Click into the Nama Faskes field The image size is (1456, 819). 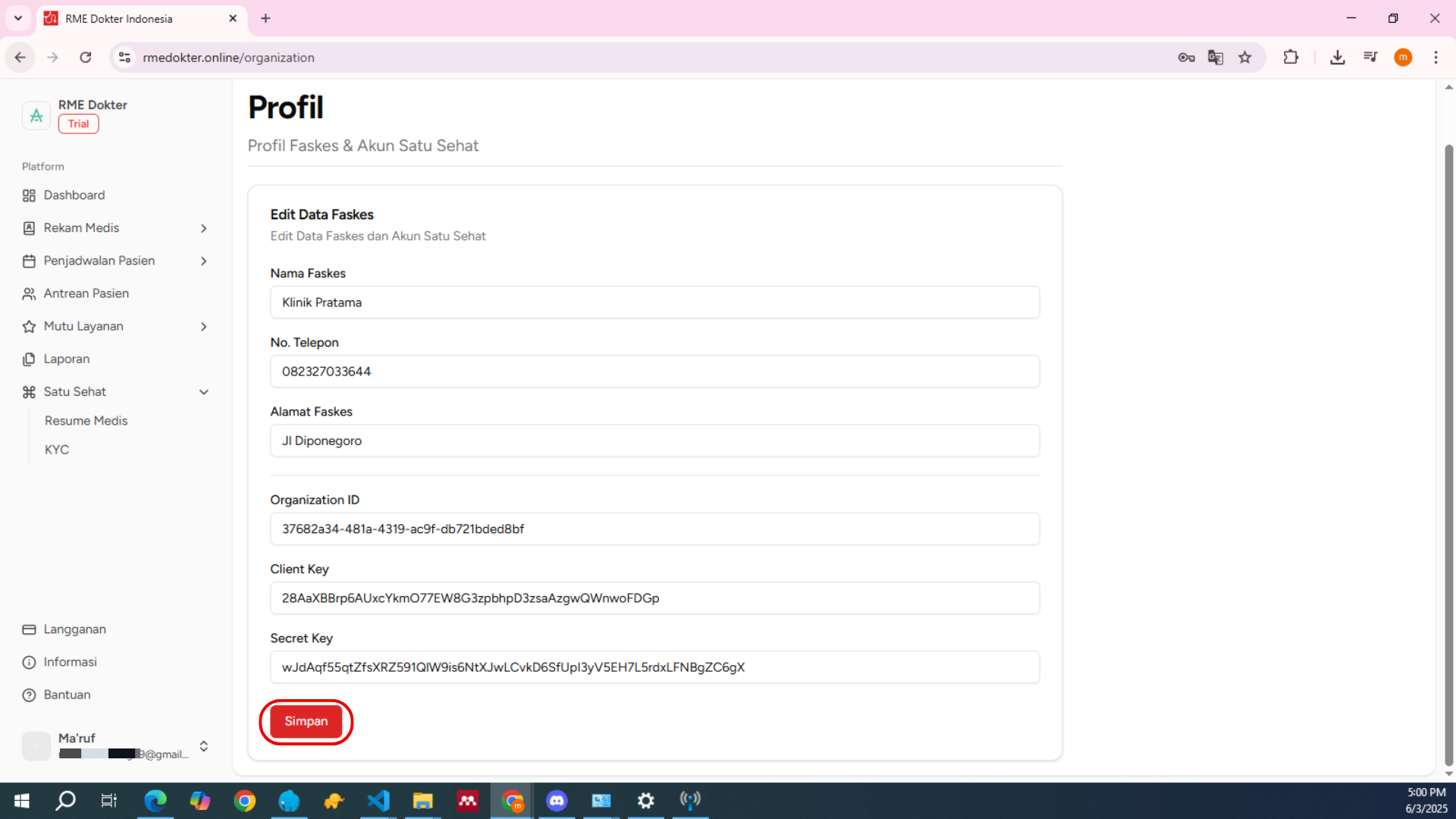click(x=654, y=303)
